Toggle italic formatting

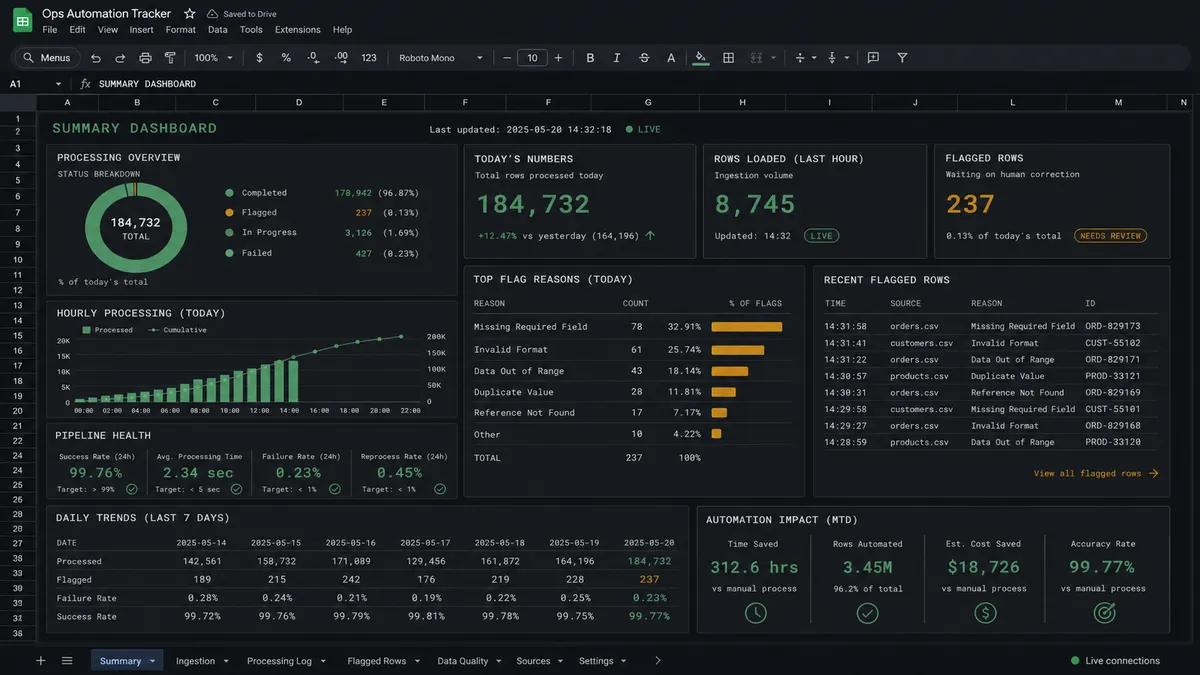pyautogui.click(x=617, y=58)
